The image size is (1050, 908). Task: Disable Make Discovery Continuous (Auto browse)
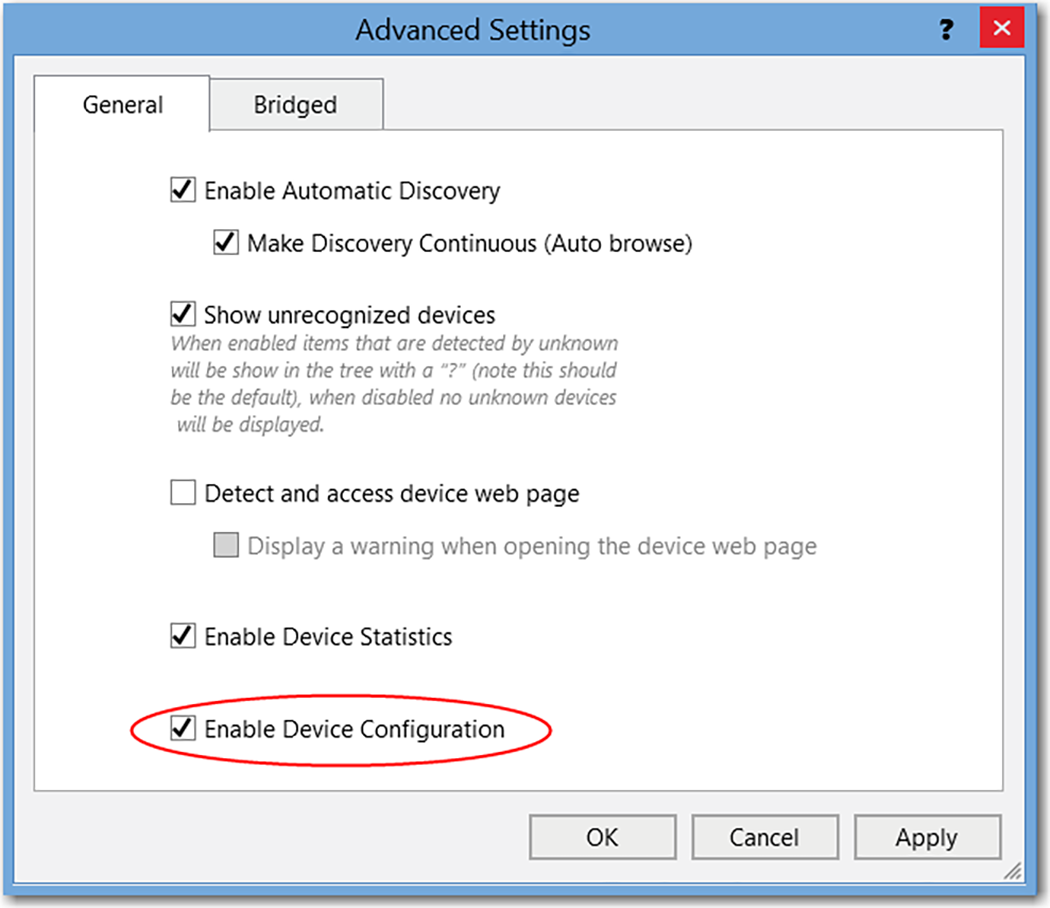click(x=226, y=243)
